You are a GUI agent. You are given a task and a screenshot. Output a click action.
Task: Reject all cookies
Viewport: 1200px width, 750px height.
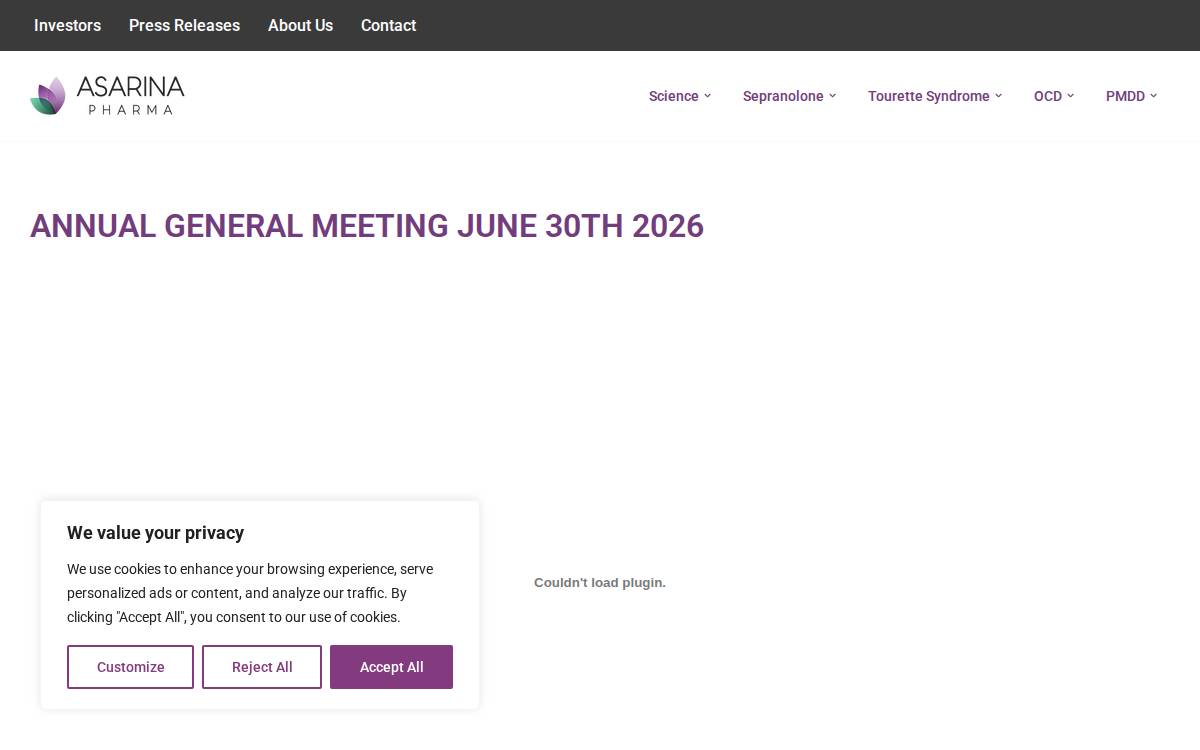tap(262, 667)
